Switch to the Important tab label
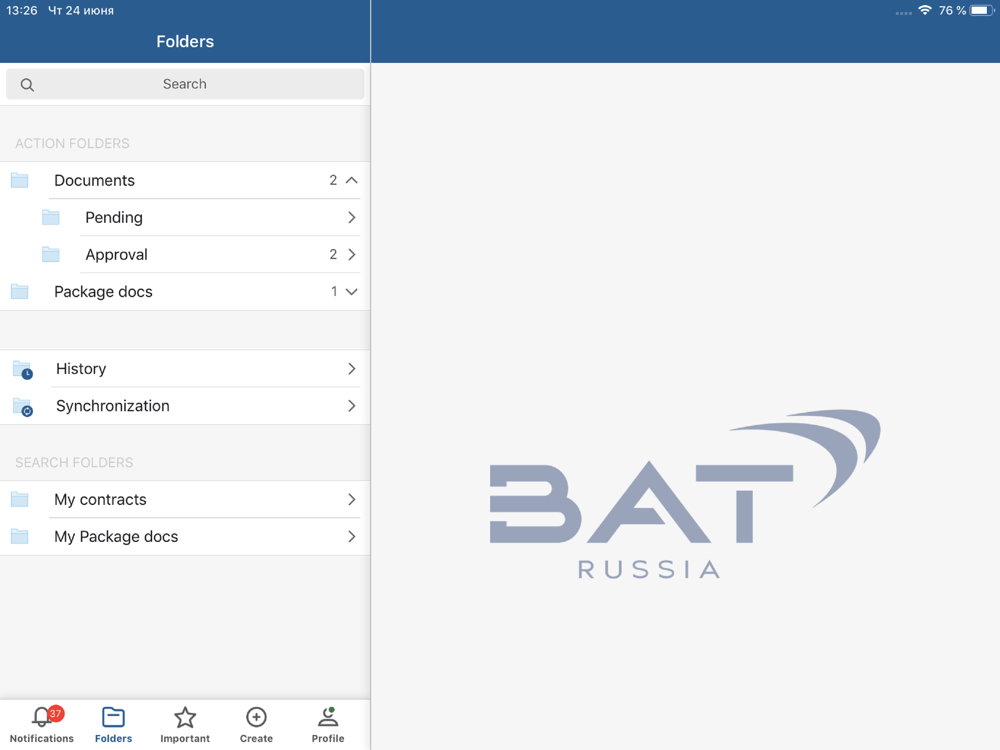 click(185, 739)
